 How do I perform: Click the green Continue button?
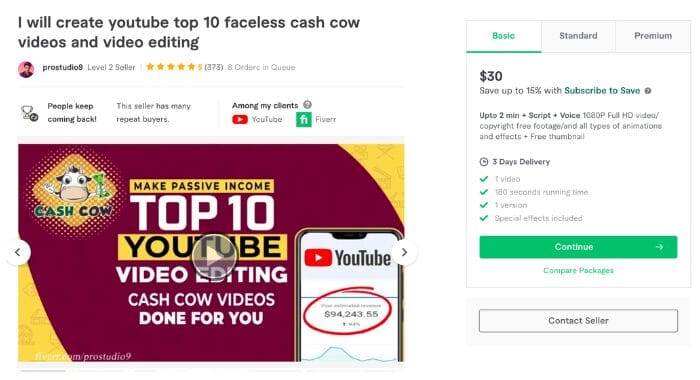click(x=578, y=247)
